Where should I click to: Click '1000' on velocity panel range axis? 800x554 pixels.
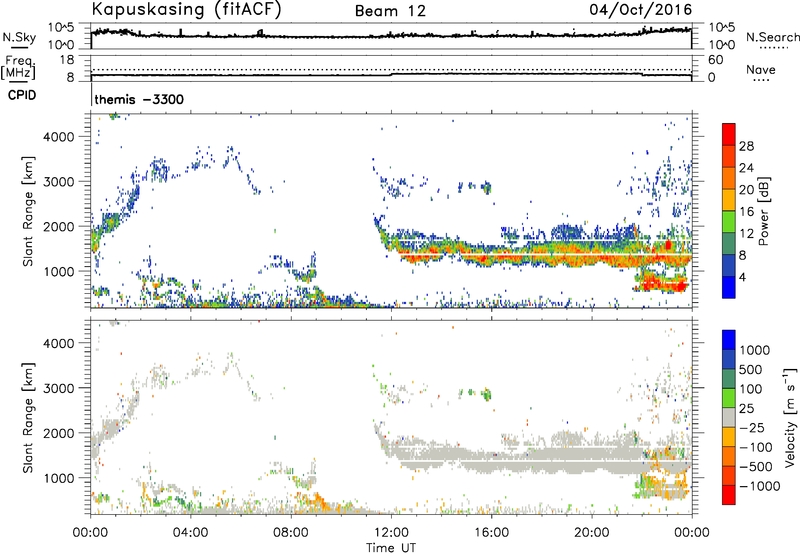click(x=59, y=478)
